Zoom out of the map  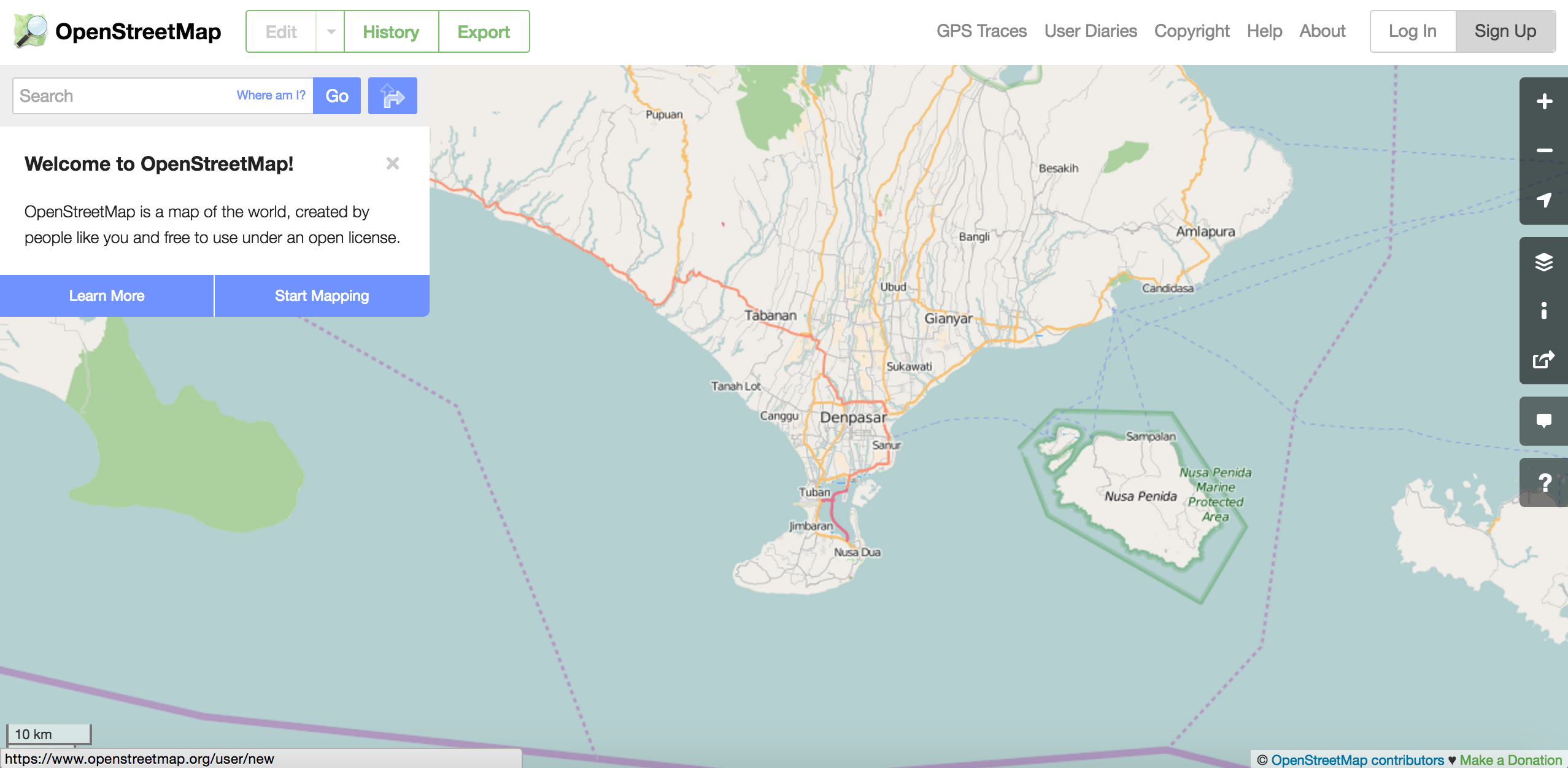pos(1544,150)
